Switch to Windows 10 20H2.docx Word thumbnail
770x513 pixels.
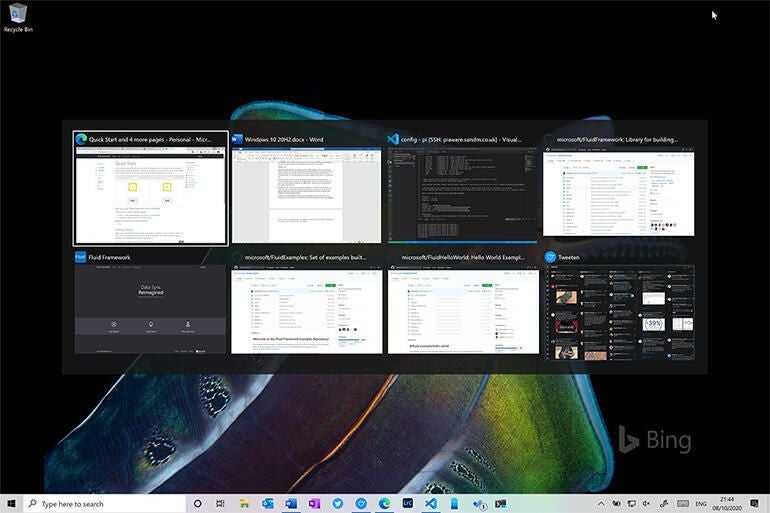(306, 188)
